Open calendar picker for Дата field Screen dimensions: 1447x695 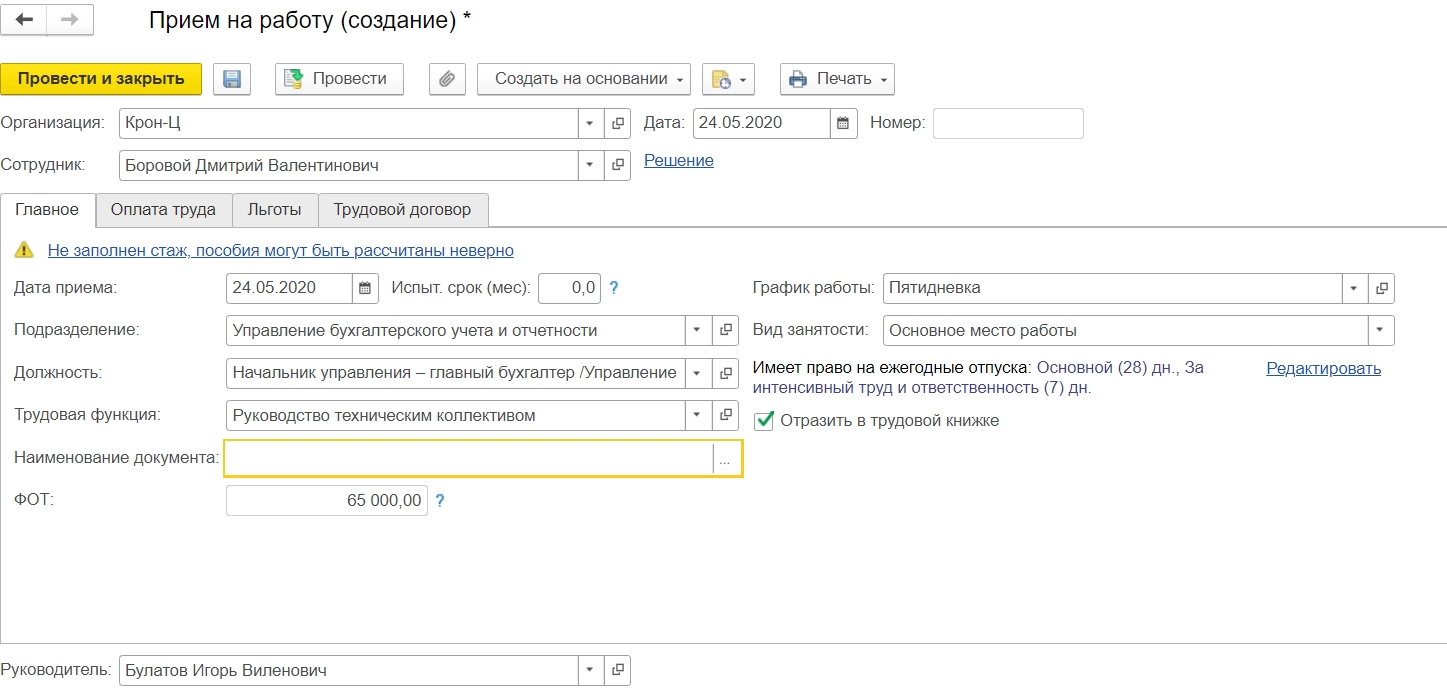[x=843, y=123]
